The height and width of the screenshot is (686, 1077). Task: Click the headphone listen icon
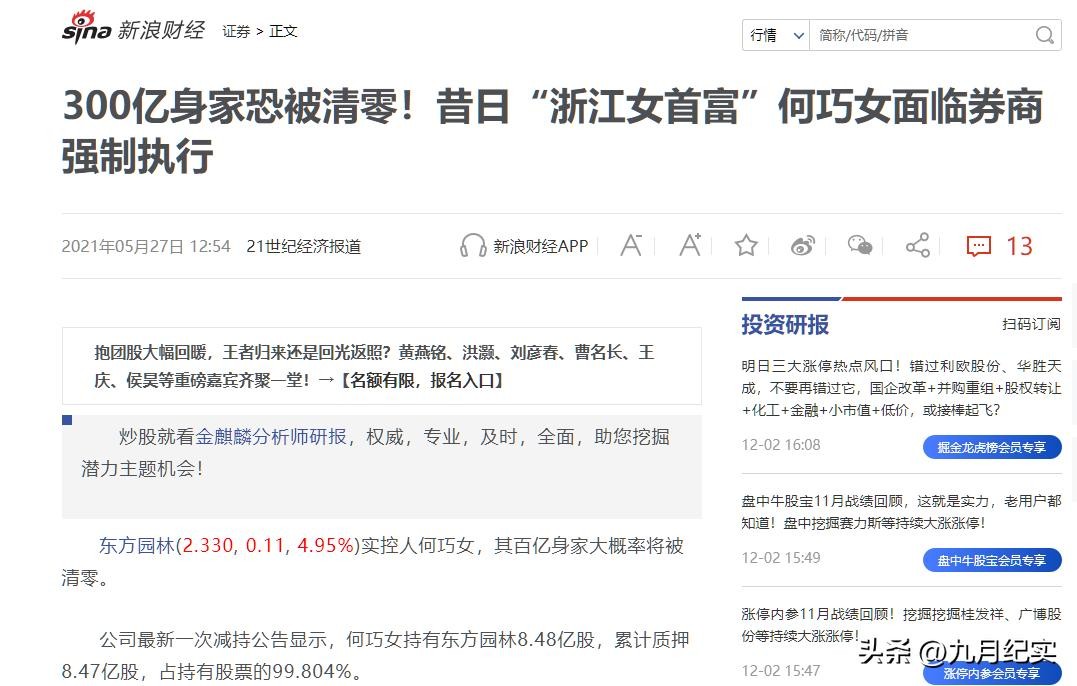473,245
